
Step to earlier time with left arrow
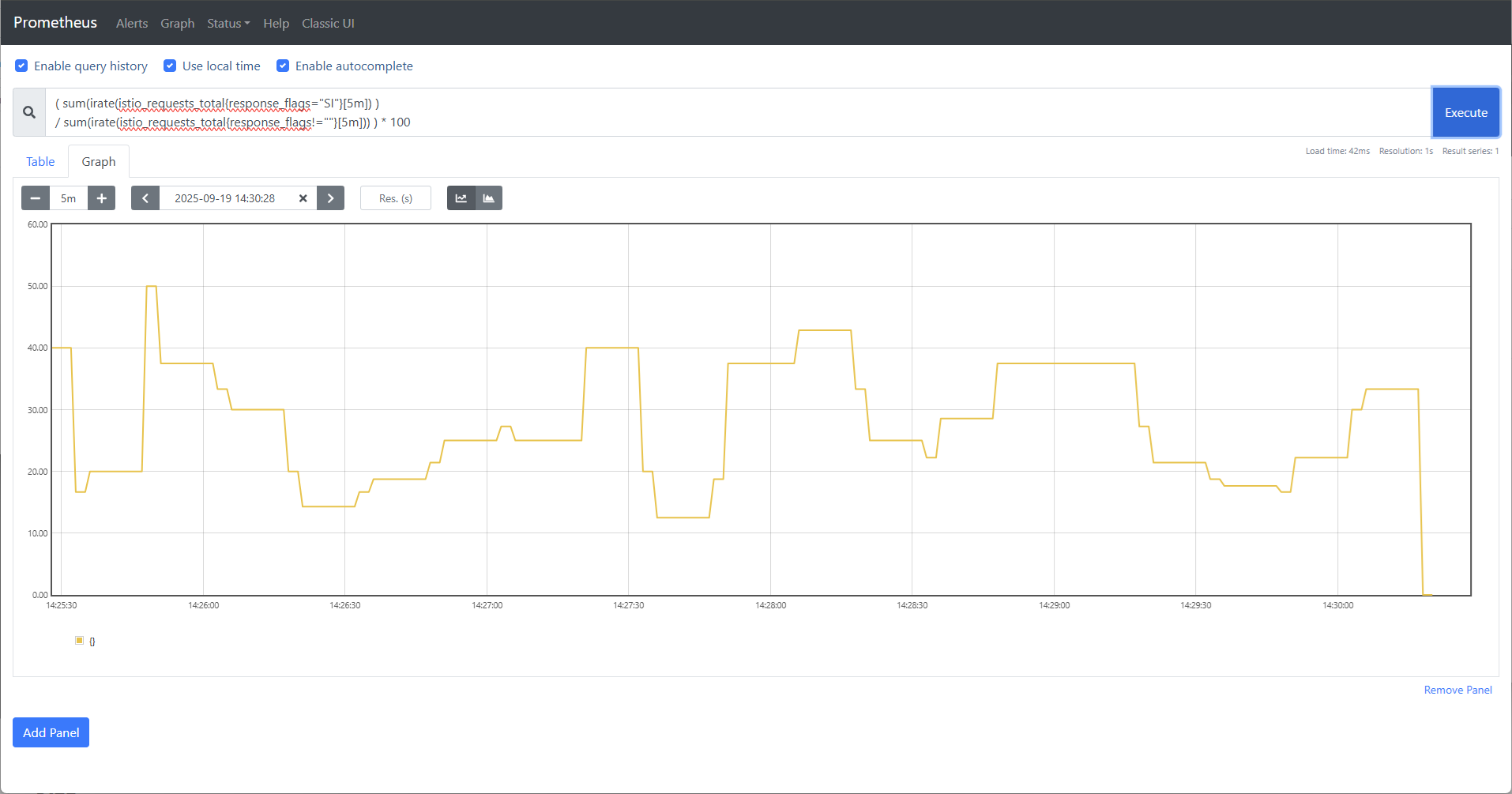145,198
